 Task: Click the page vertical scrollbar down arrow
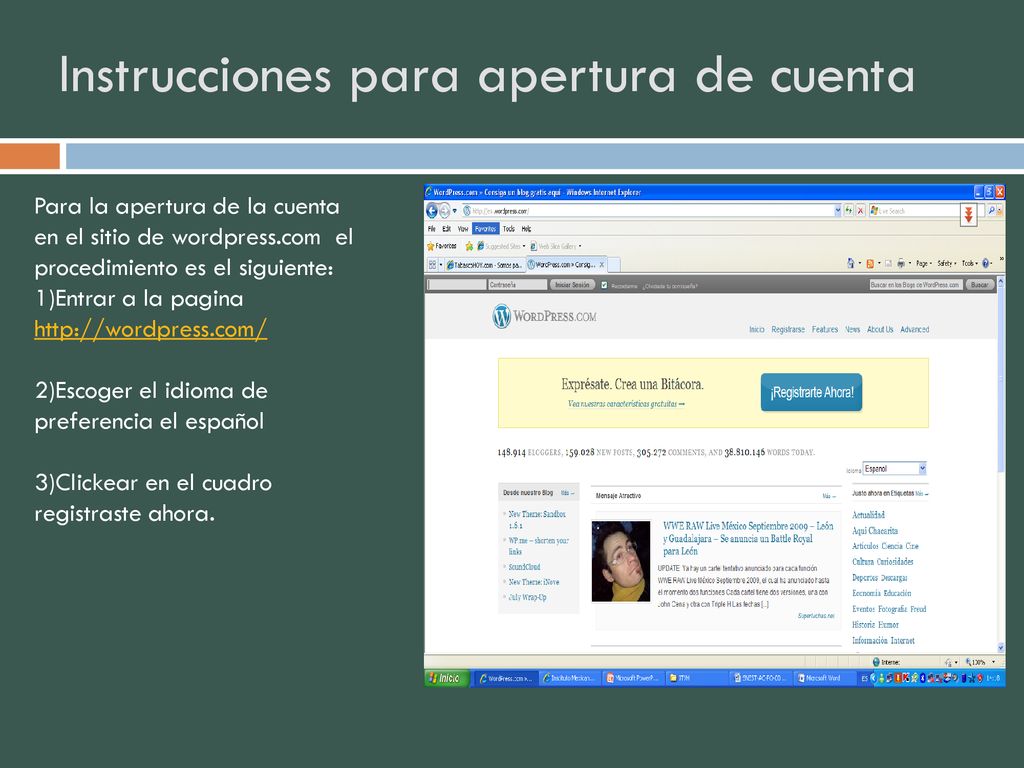1000,648
